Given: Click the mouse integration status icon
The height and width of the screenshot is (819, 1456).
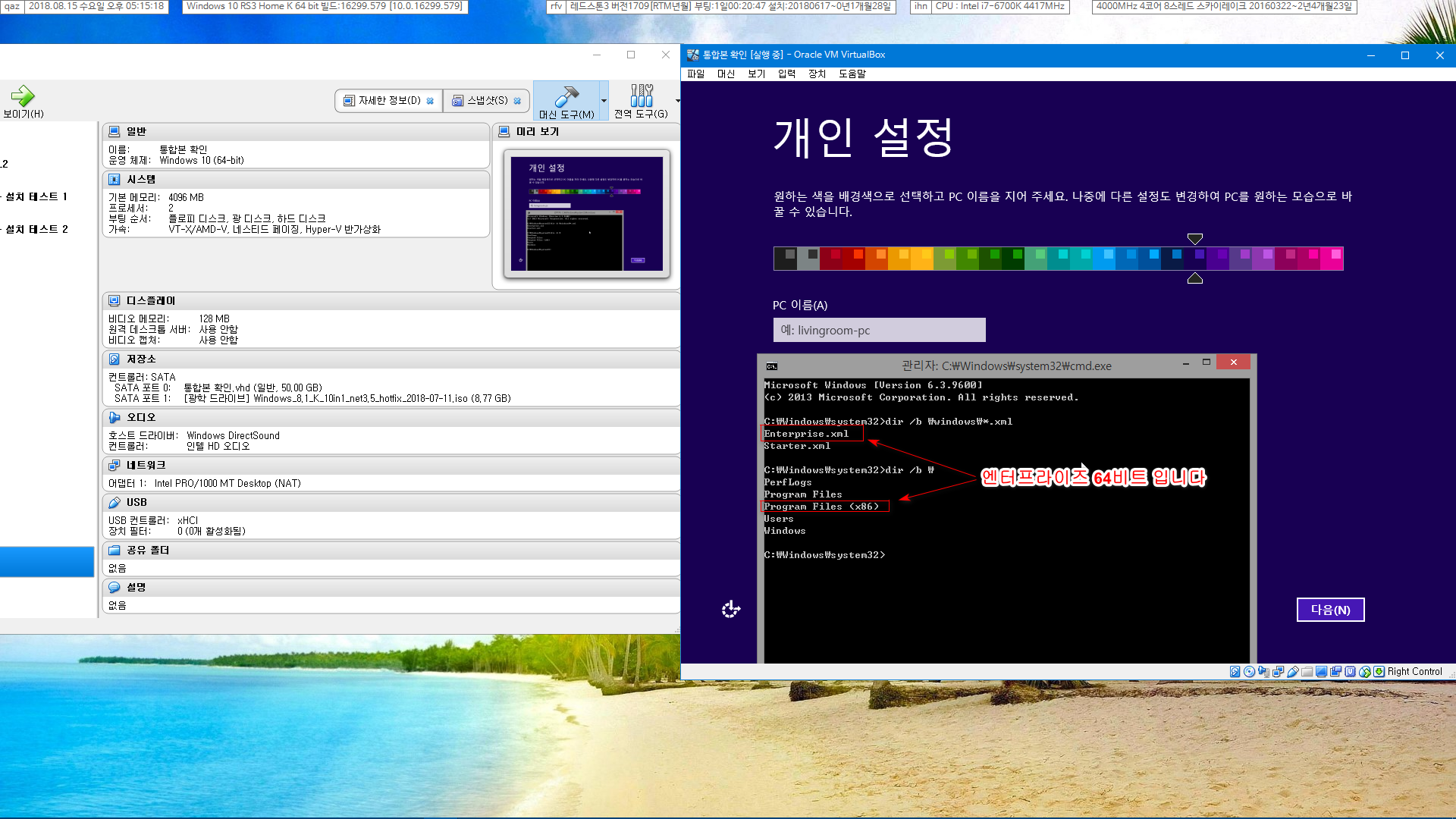Looking at the screenshot, I should pos(1365,671).
